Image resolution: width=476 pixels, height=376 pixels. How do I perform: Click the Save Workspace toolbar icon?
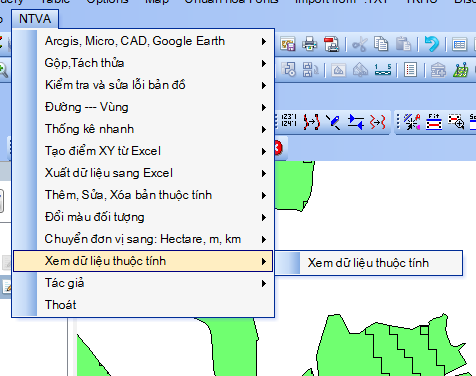287,44
